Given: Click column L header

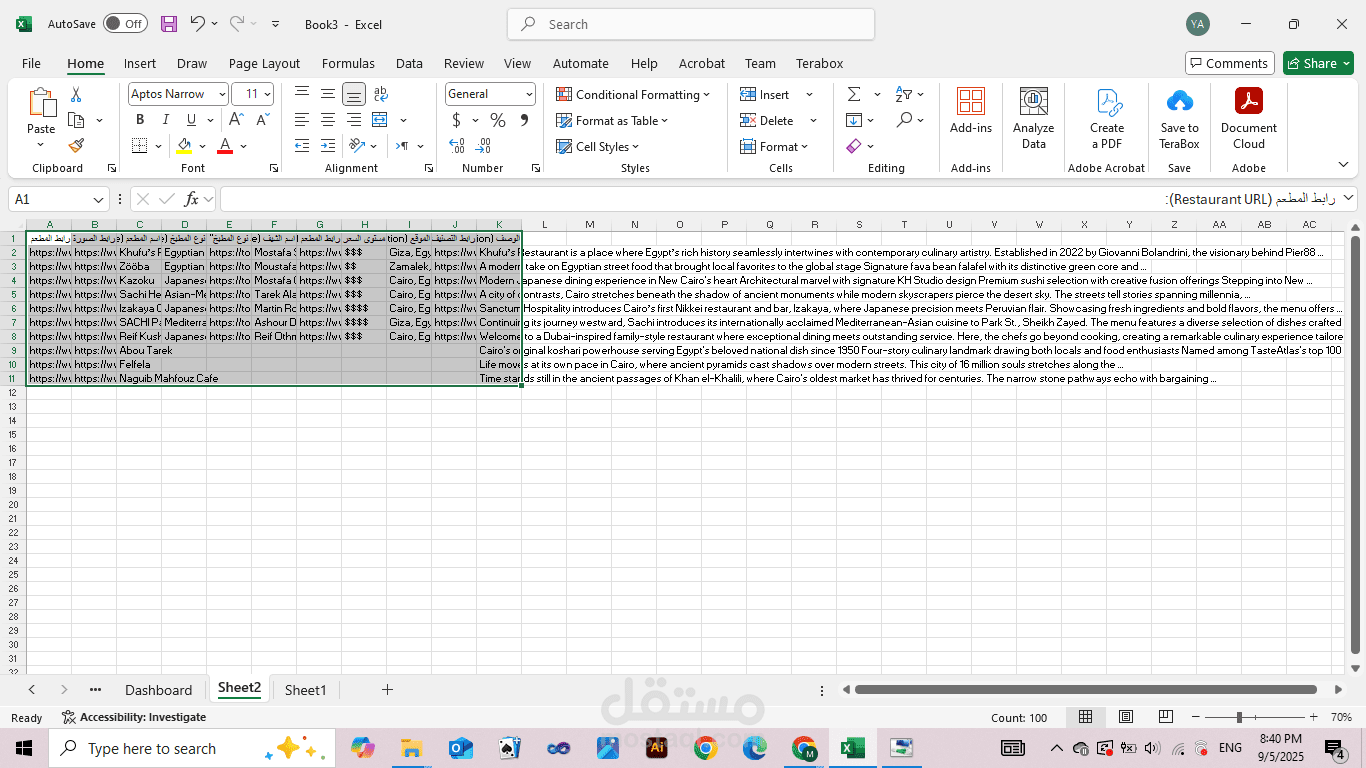Looking at the screenshot, I should (x=544, y=224).
